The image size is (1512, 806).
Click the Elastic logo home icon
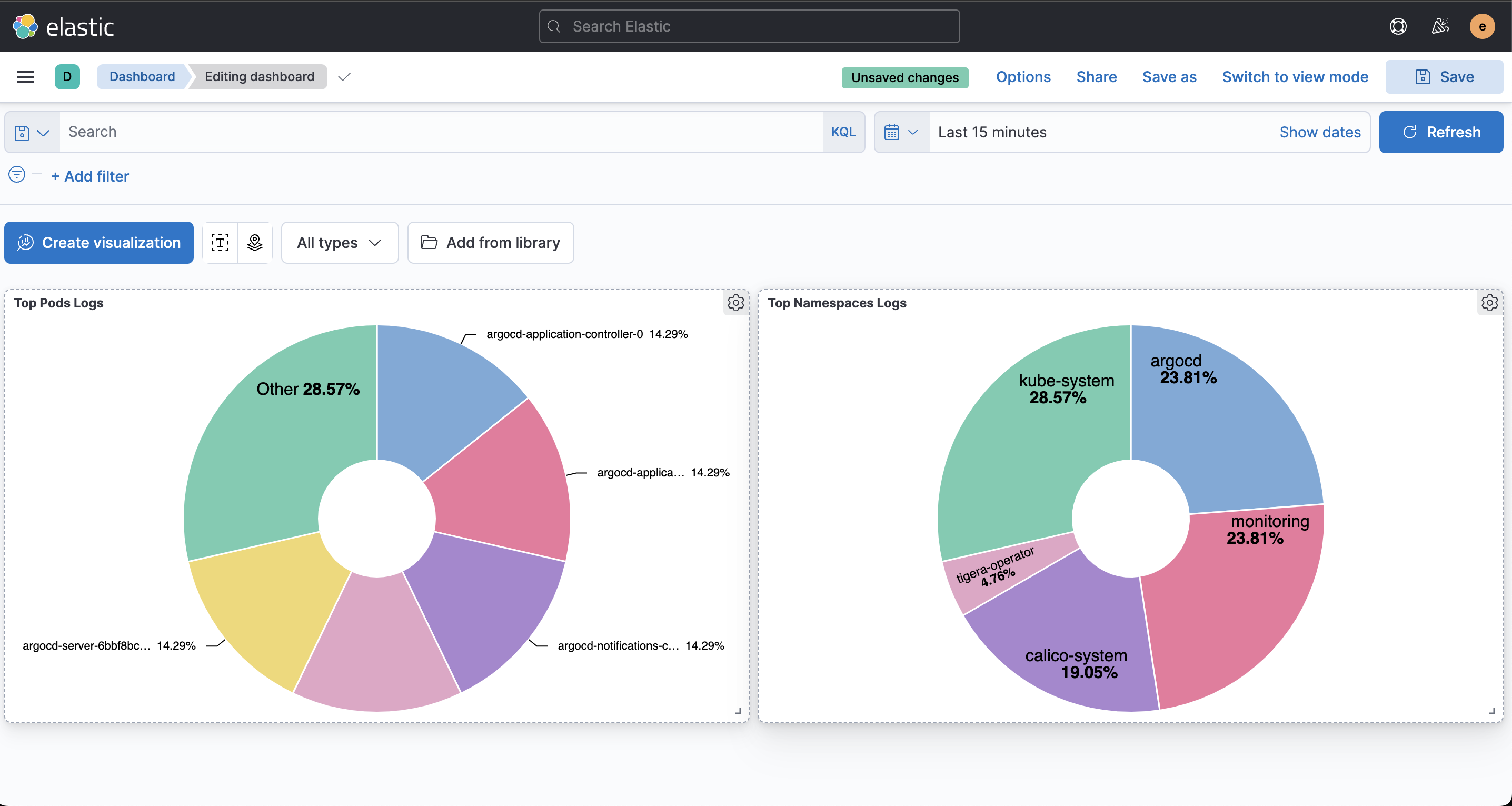point(25,26)
